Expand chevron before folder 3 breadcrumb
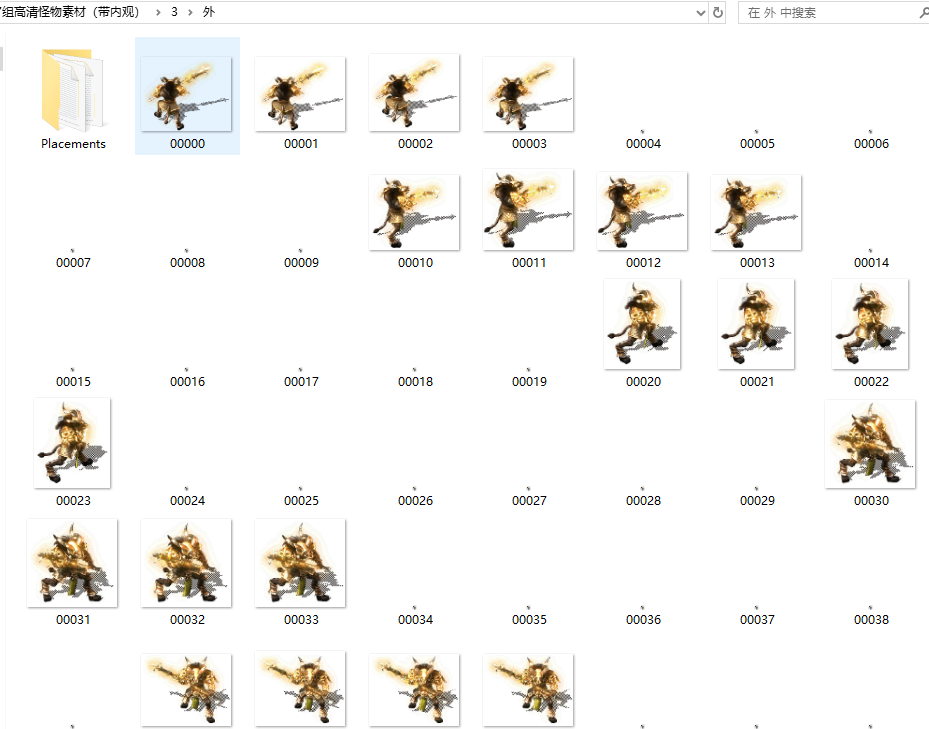Image resolution: width=929 pixels, height=729 pixels. tap(158, 12)
